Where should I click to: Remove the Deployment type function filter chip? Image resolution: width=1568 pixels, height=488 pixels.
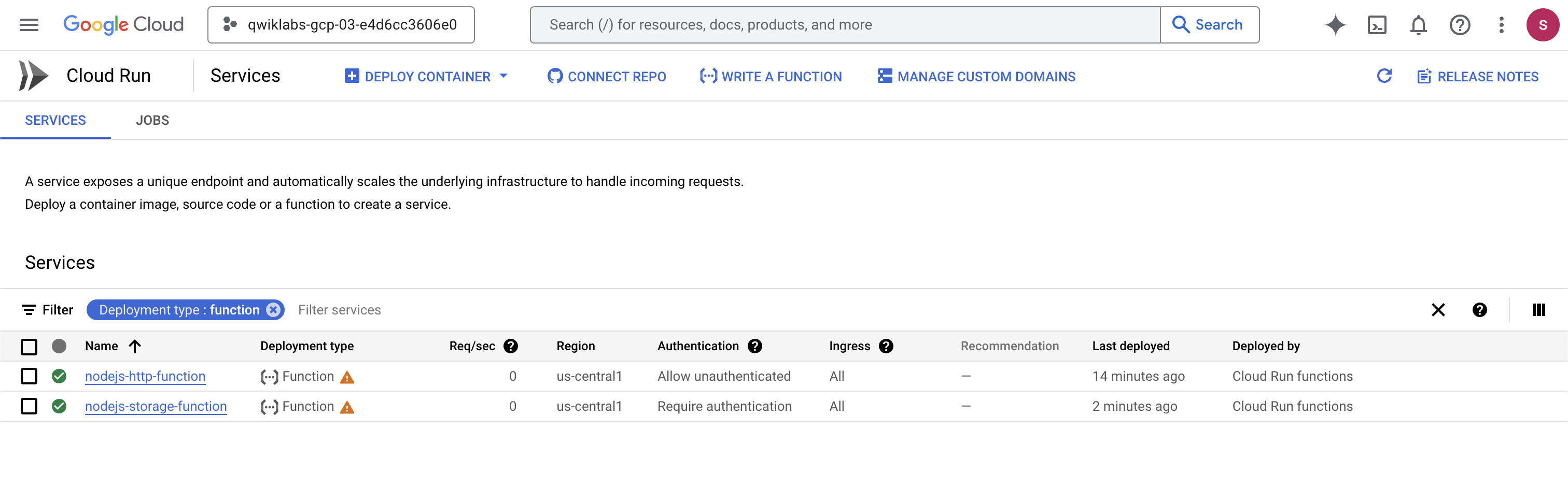tap(273, 310)
